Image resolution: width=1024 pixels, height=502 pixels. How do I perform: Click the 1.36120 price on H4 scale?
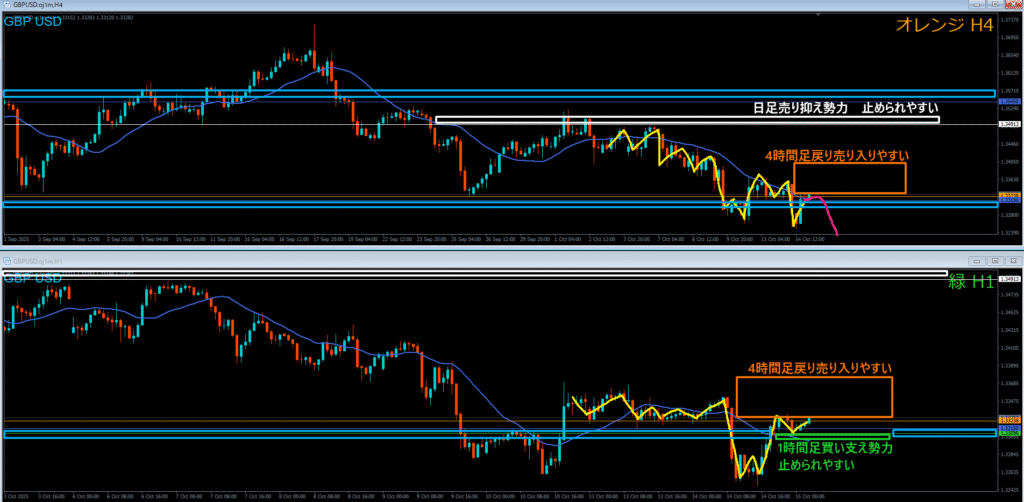[x=1010, y=73]
